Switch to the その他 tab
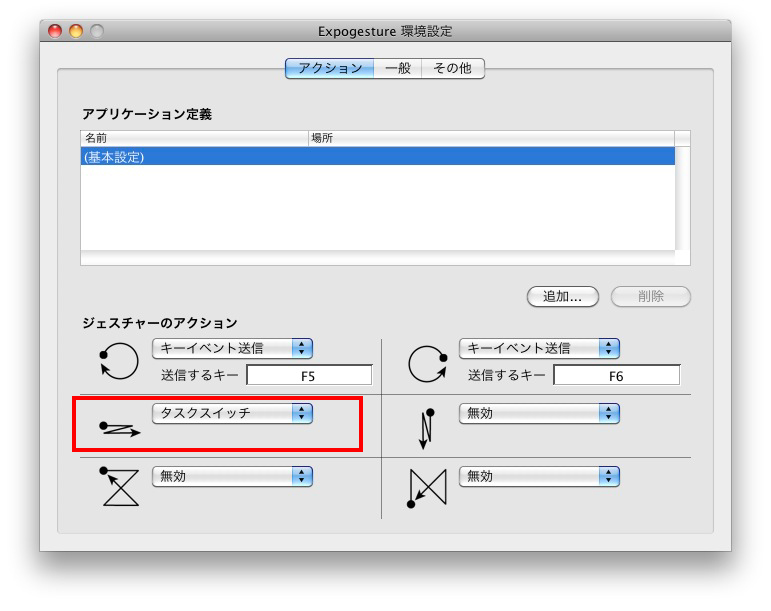771x611 pixels. coord(453,68)
